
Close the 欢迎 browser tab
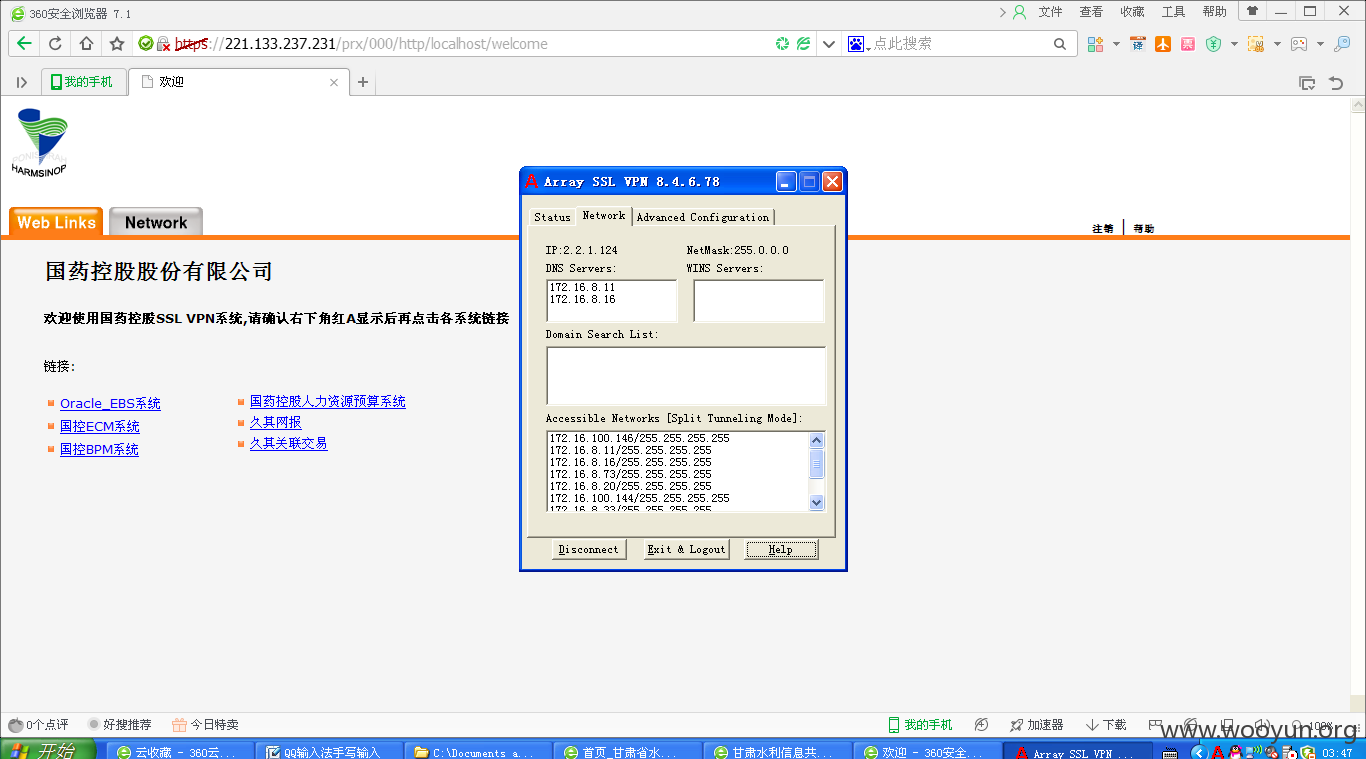334,82
